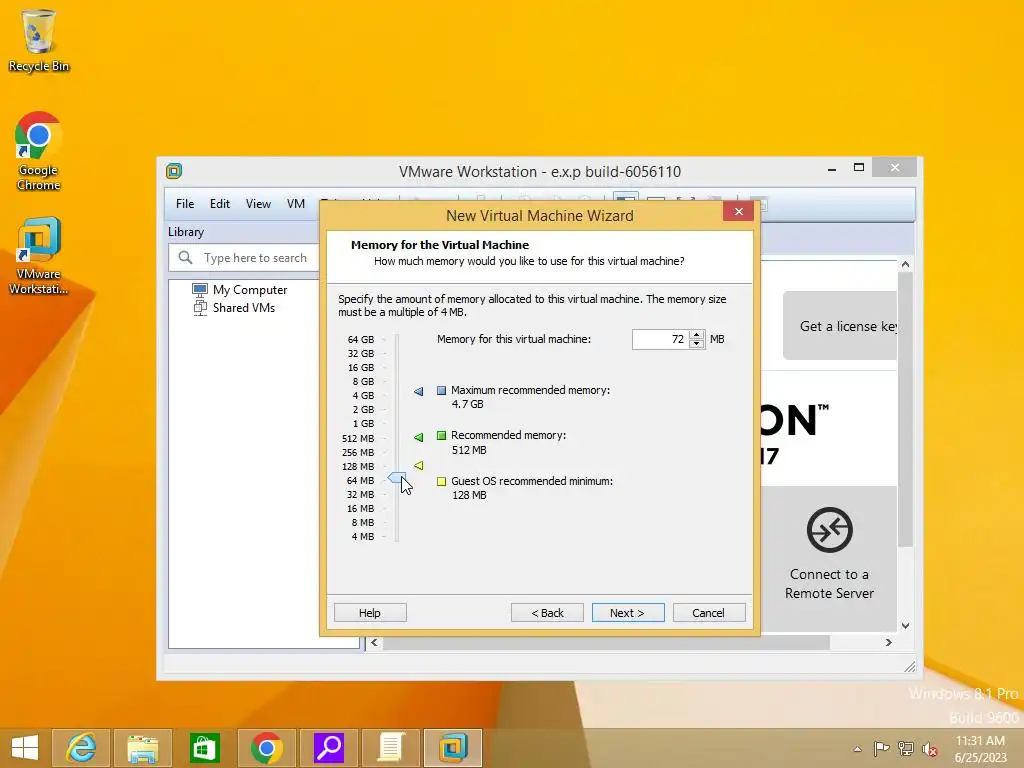Proceed with the Next > button
This screenshot has width=1024, height=768.
click(628, 613)
